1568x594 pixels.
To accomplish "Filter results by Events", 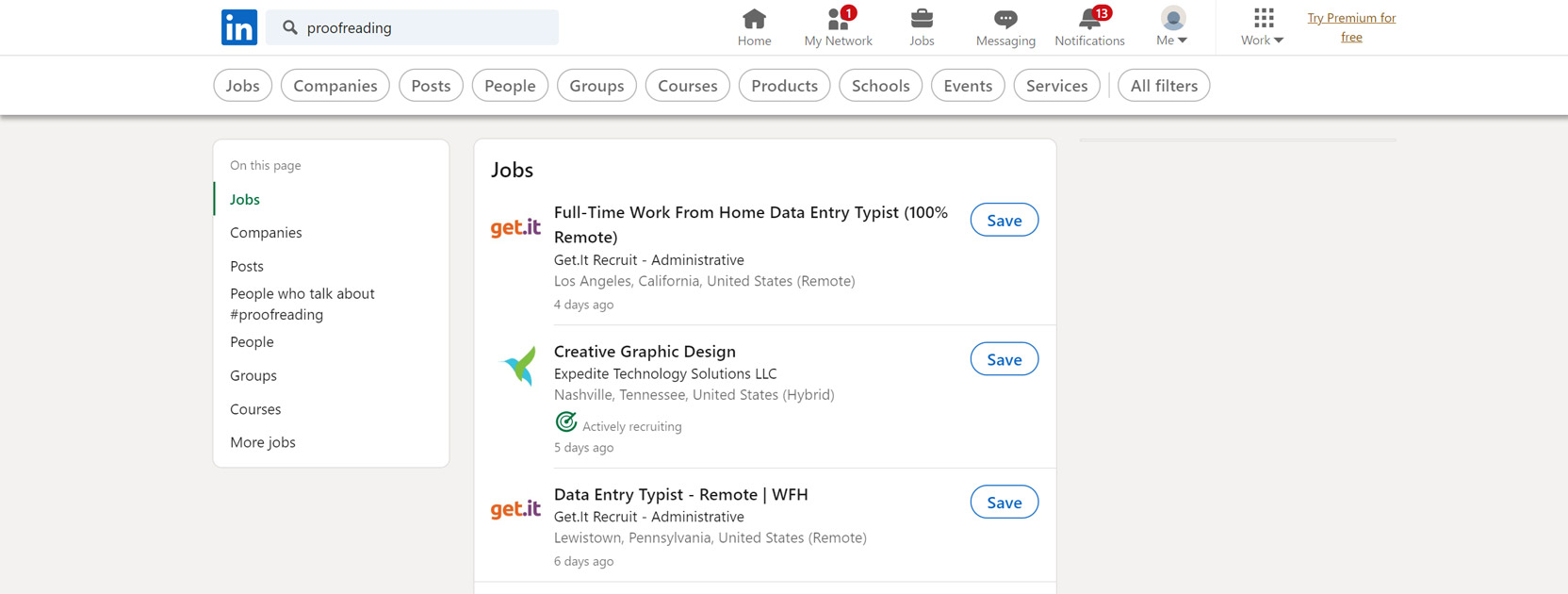I will coord(968,86).
